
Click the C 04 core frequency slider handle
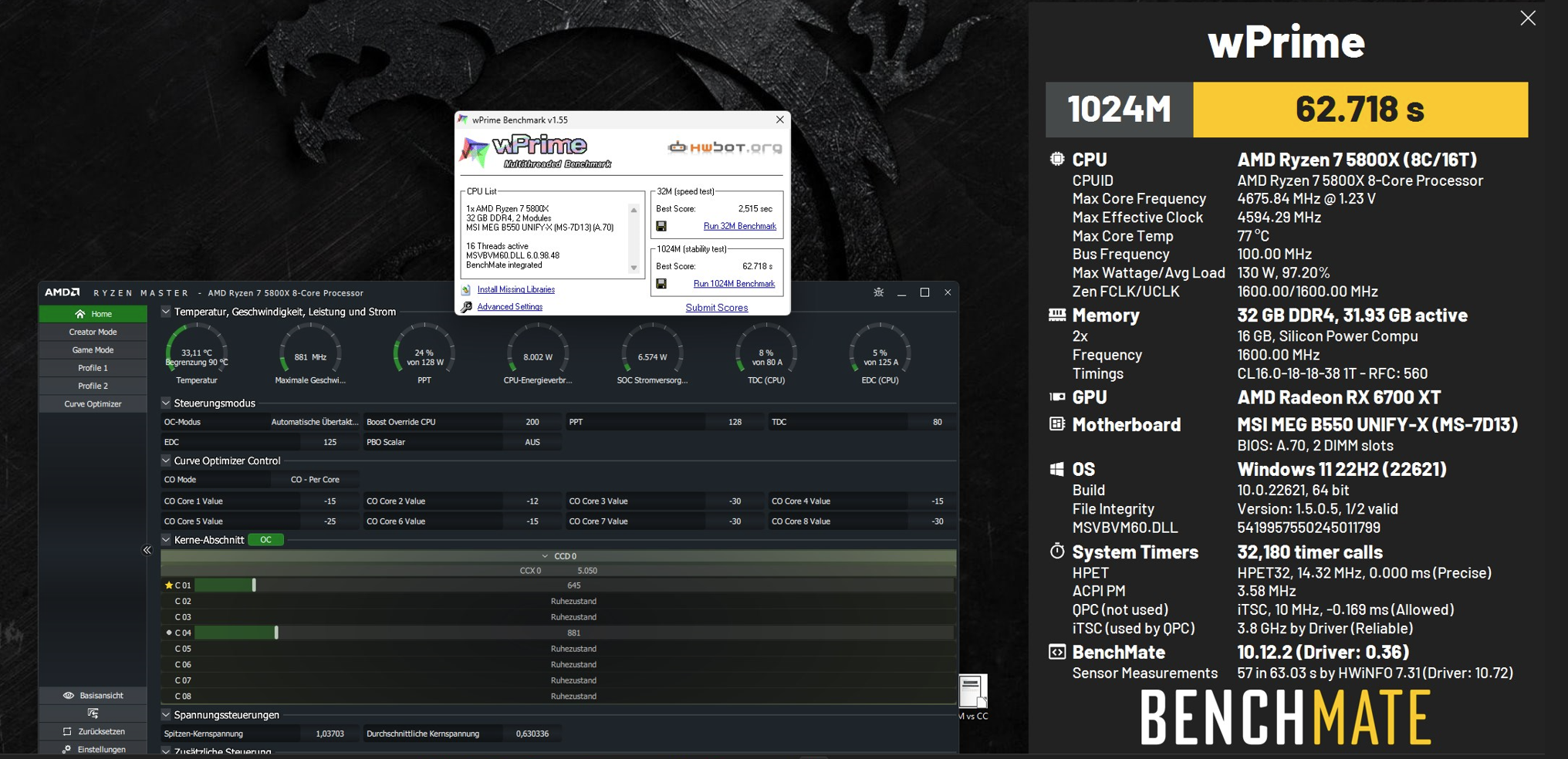pyautogui.click(x=276, y=632)
